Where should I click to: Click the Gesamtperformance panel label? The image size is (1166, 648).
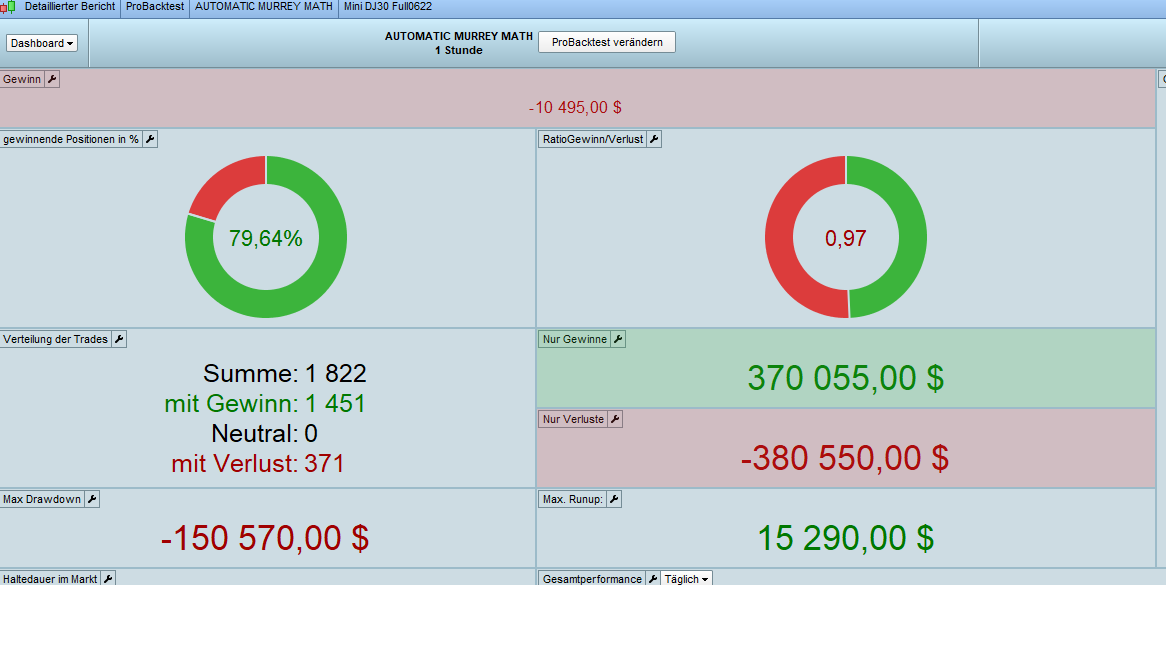point(592,579)
